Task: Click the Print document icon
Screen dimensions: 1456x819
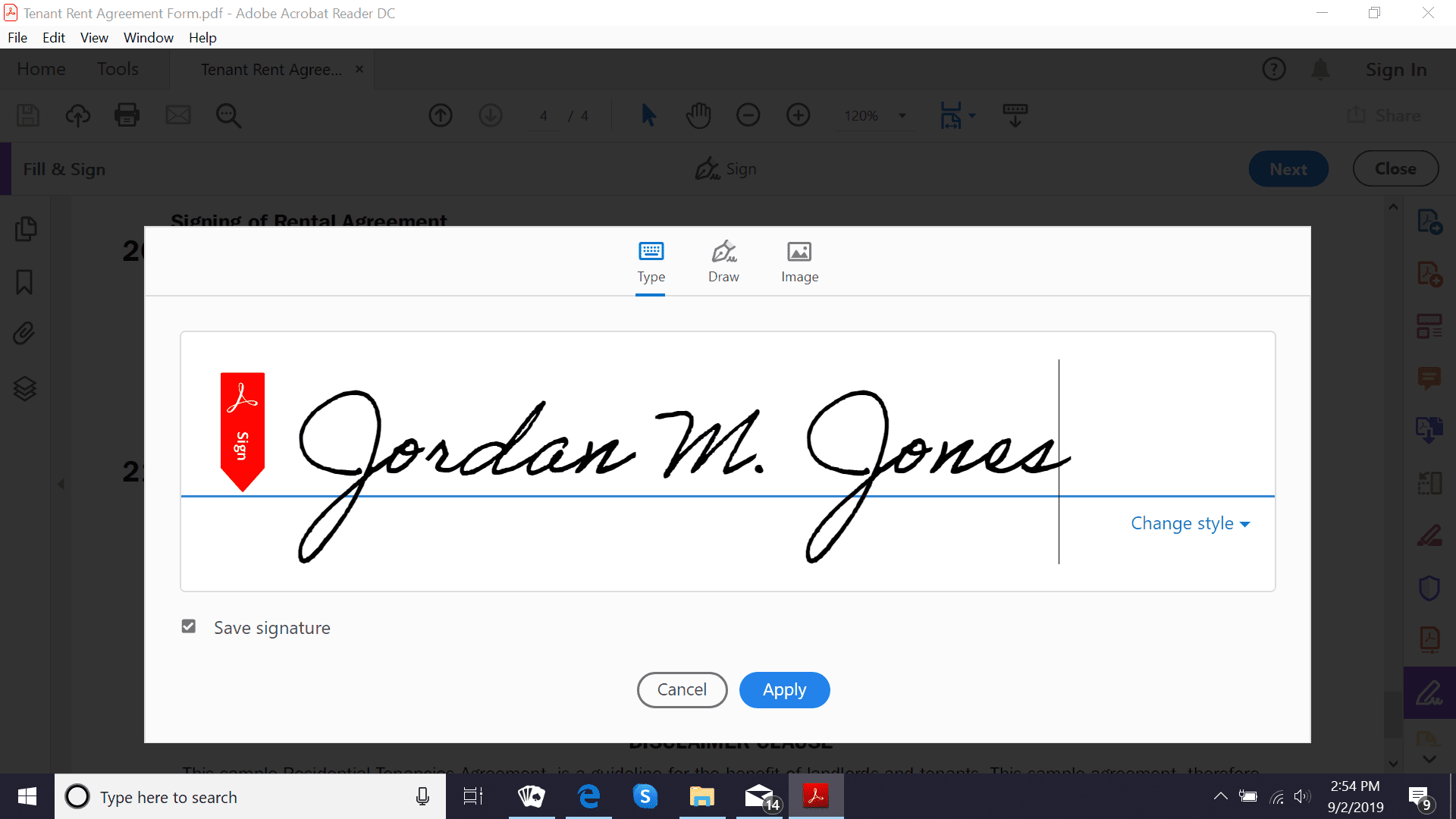Action: [x=127, y=115]
